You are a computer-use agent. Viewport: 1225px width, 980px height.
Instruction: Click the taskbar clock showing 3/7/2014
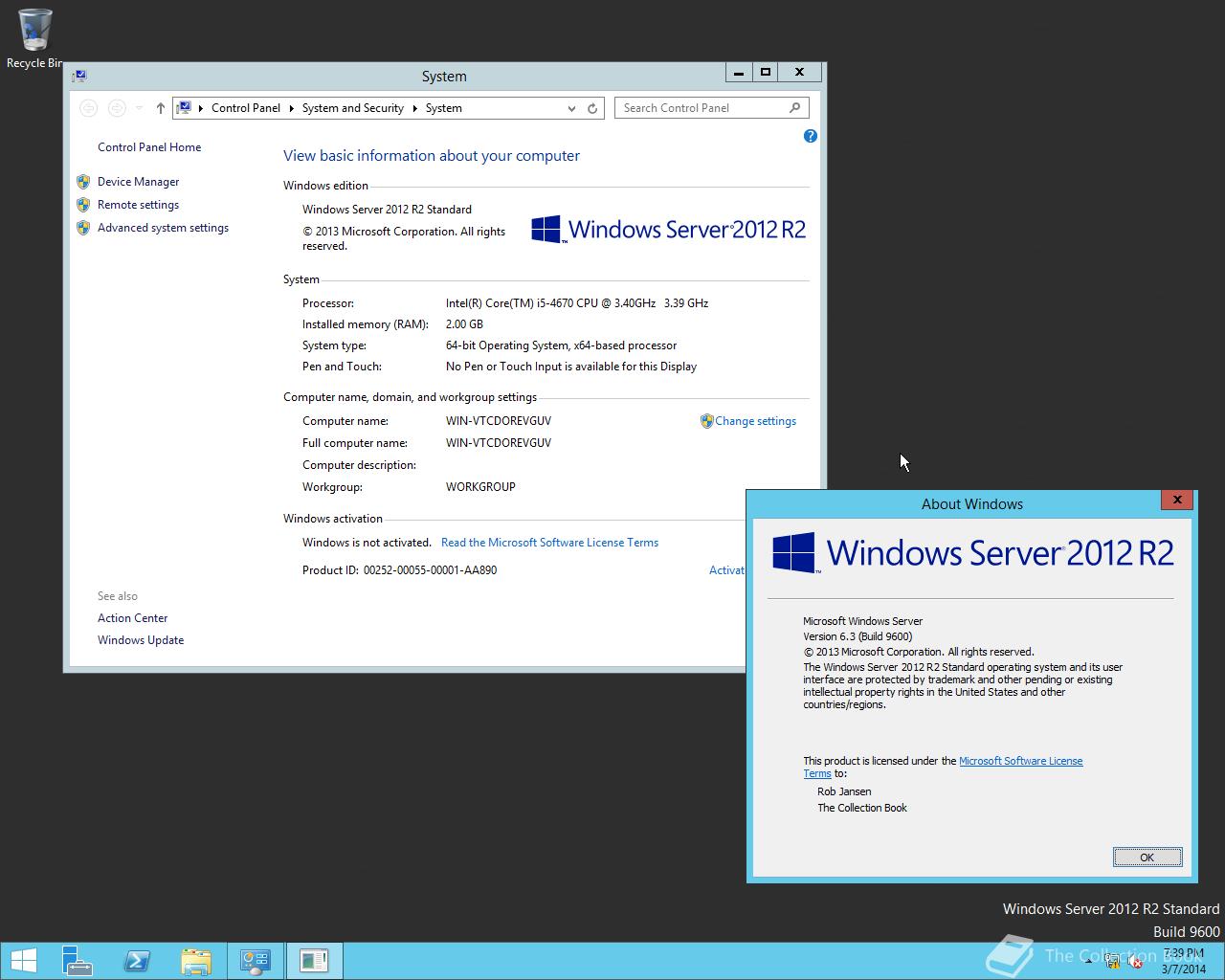(x=1183, y=961)
